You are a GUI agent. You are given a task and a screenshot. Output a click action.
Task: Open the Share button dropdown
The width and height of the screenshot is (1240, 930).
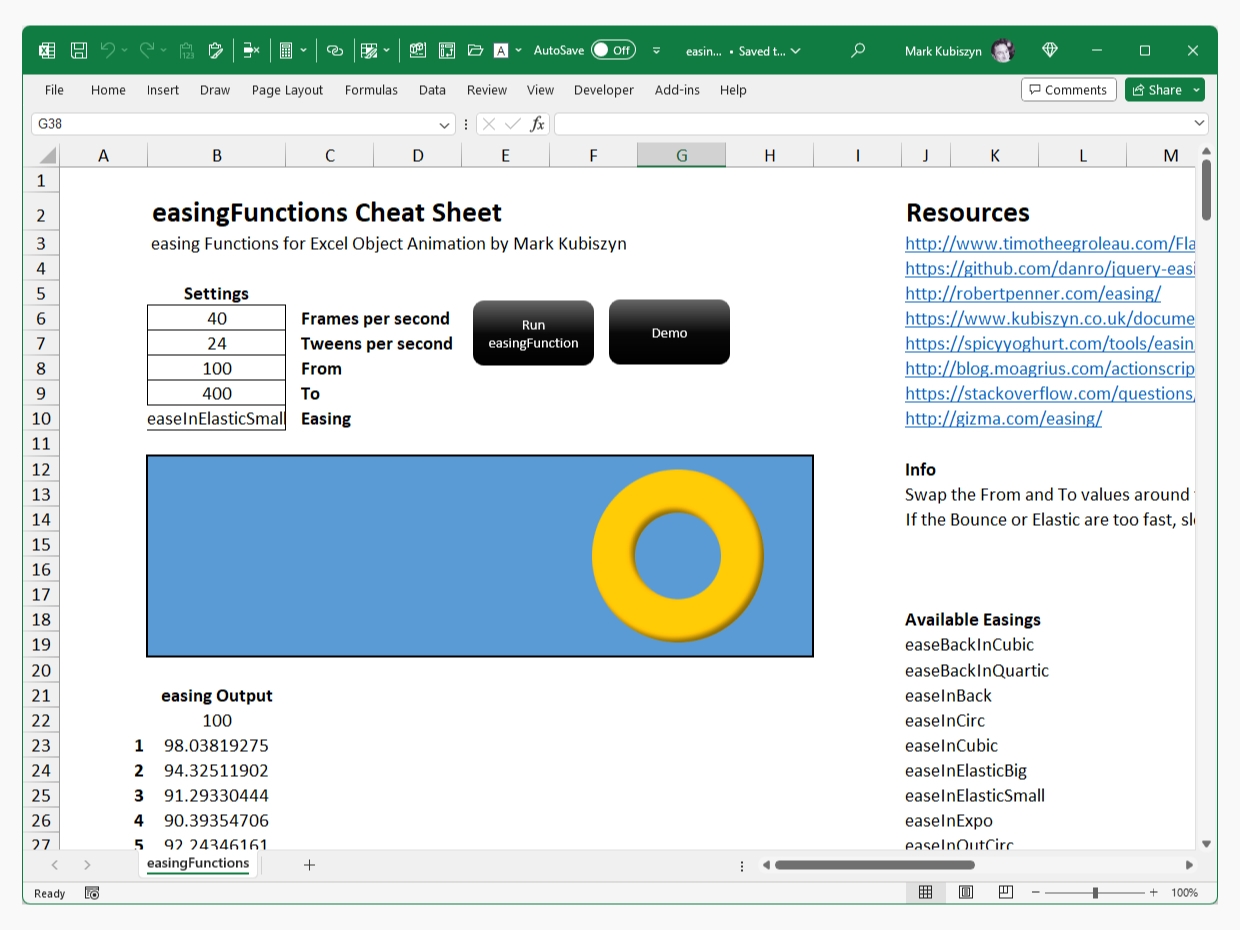(1196, 90)
